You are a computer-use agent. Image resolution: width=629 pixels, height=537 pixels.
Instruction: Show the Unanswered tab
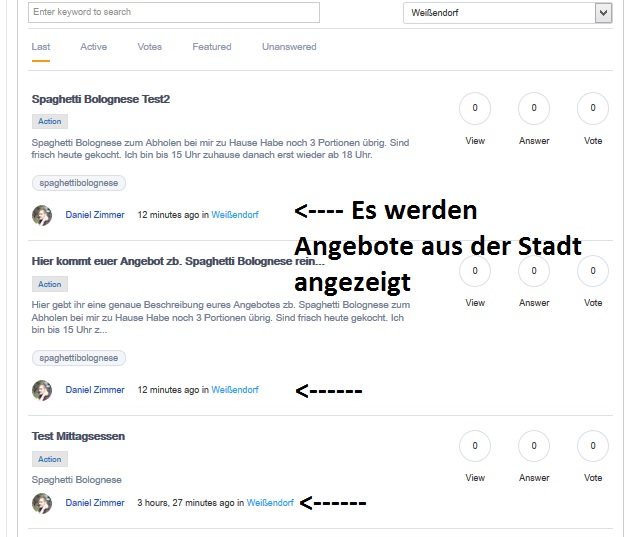tap(289, 47)
